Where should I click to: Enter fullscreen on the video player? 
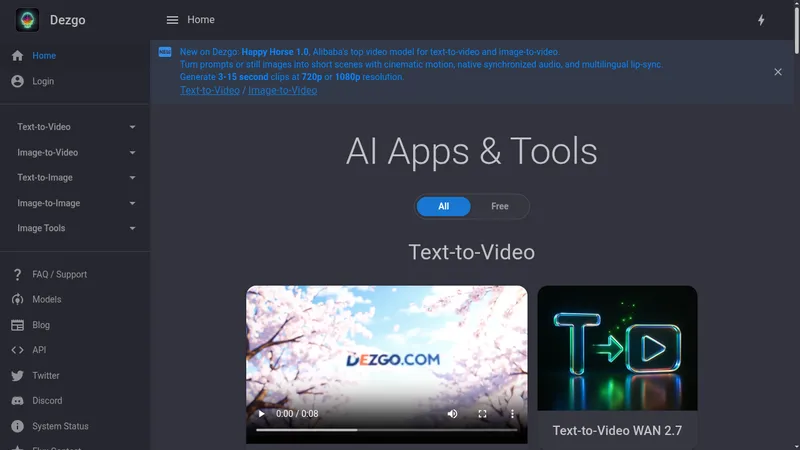(x=482, y=414)
